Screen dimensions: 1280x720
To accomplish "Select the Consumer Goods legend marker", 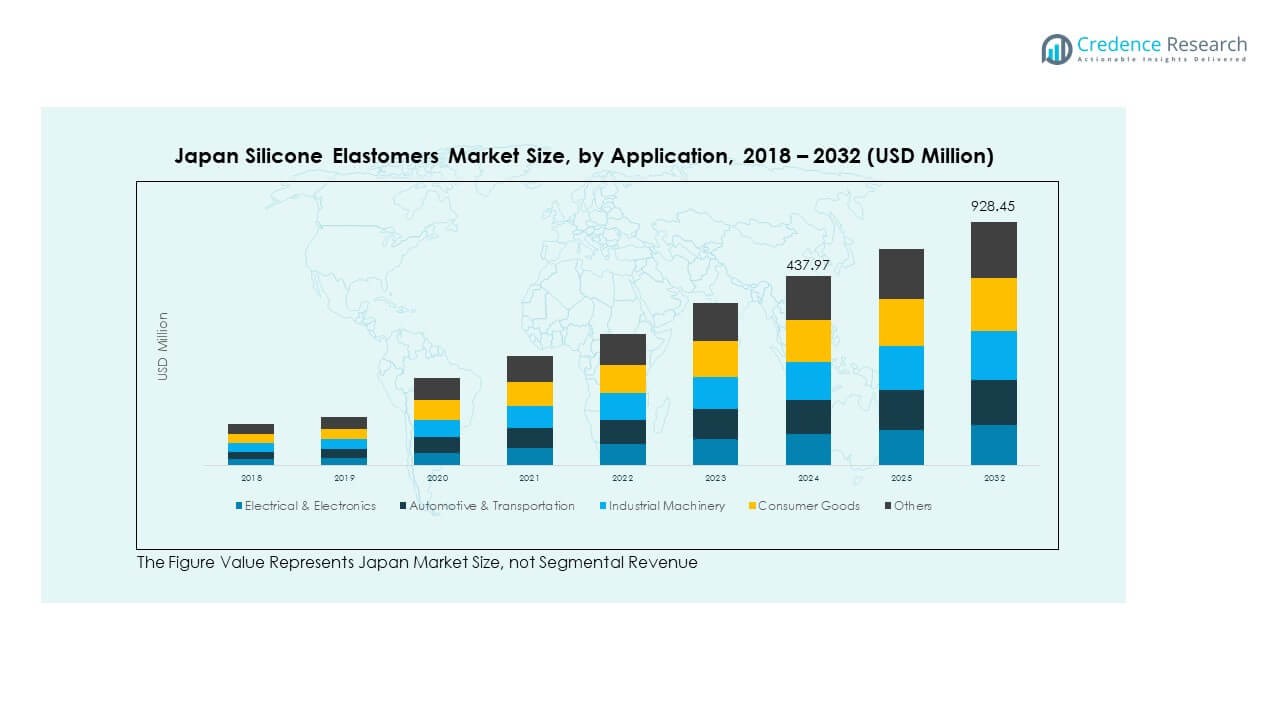I will coord(752,506).
